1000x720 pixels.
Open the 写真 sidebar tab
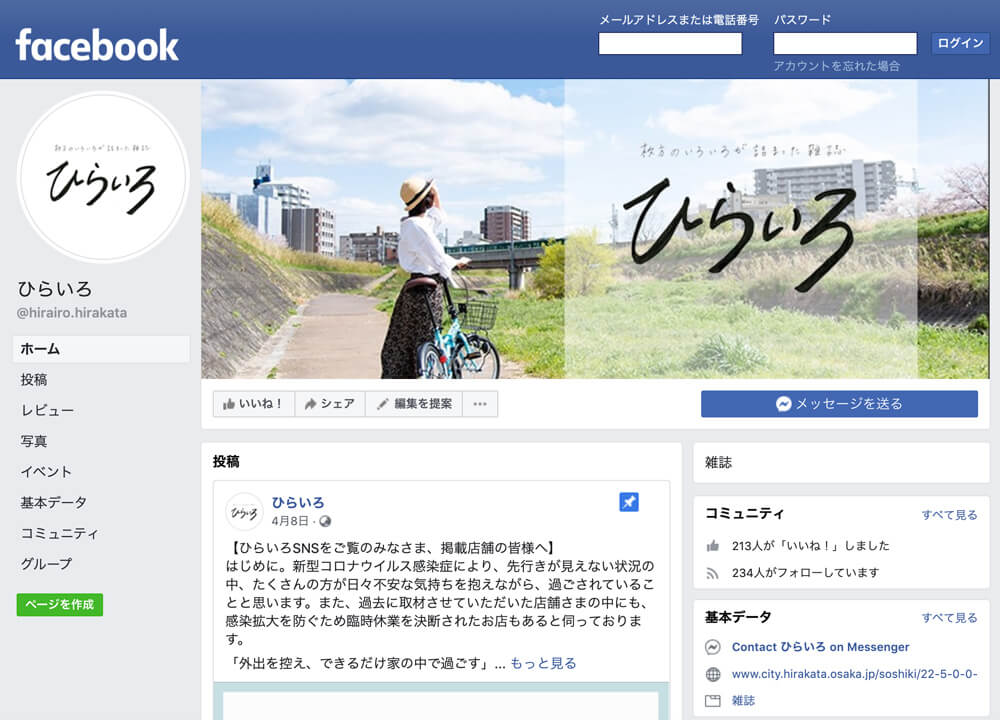pos(34,441)
